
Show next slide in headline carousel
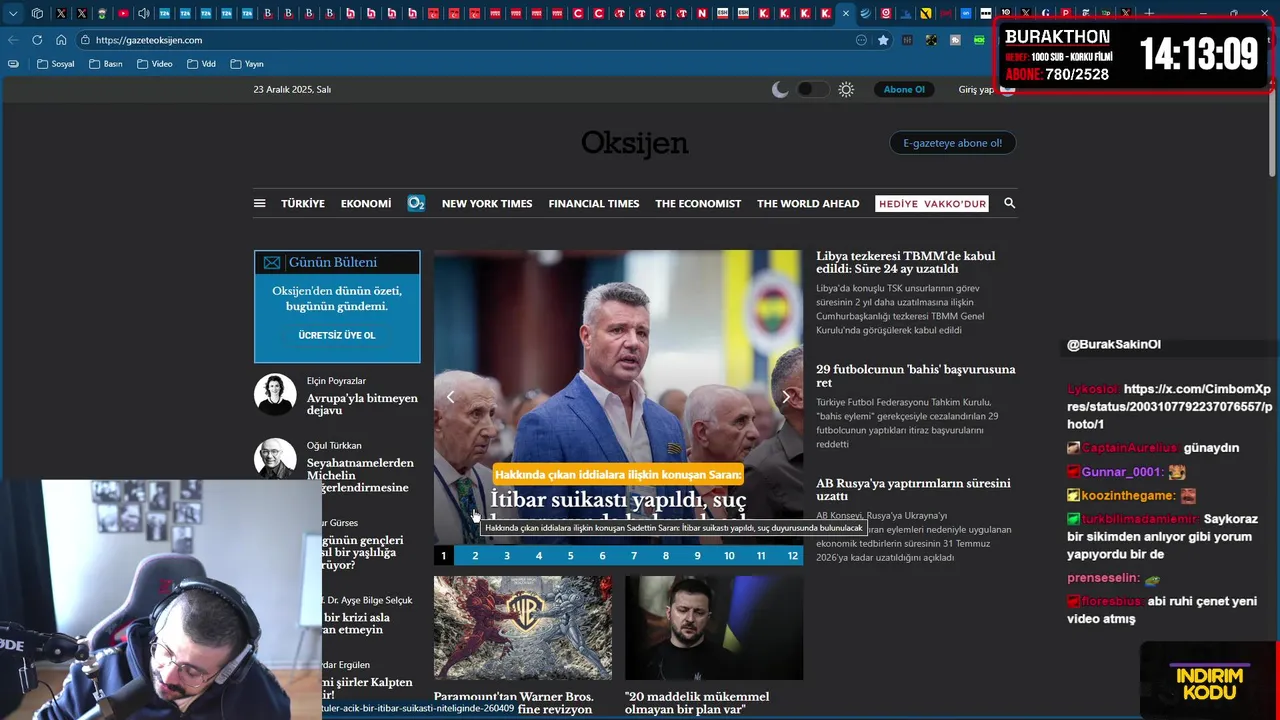[x=786, y=397]
